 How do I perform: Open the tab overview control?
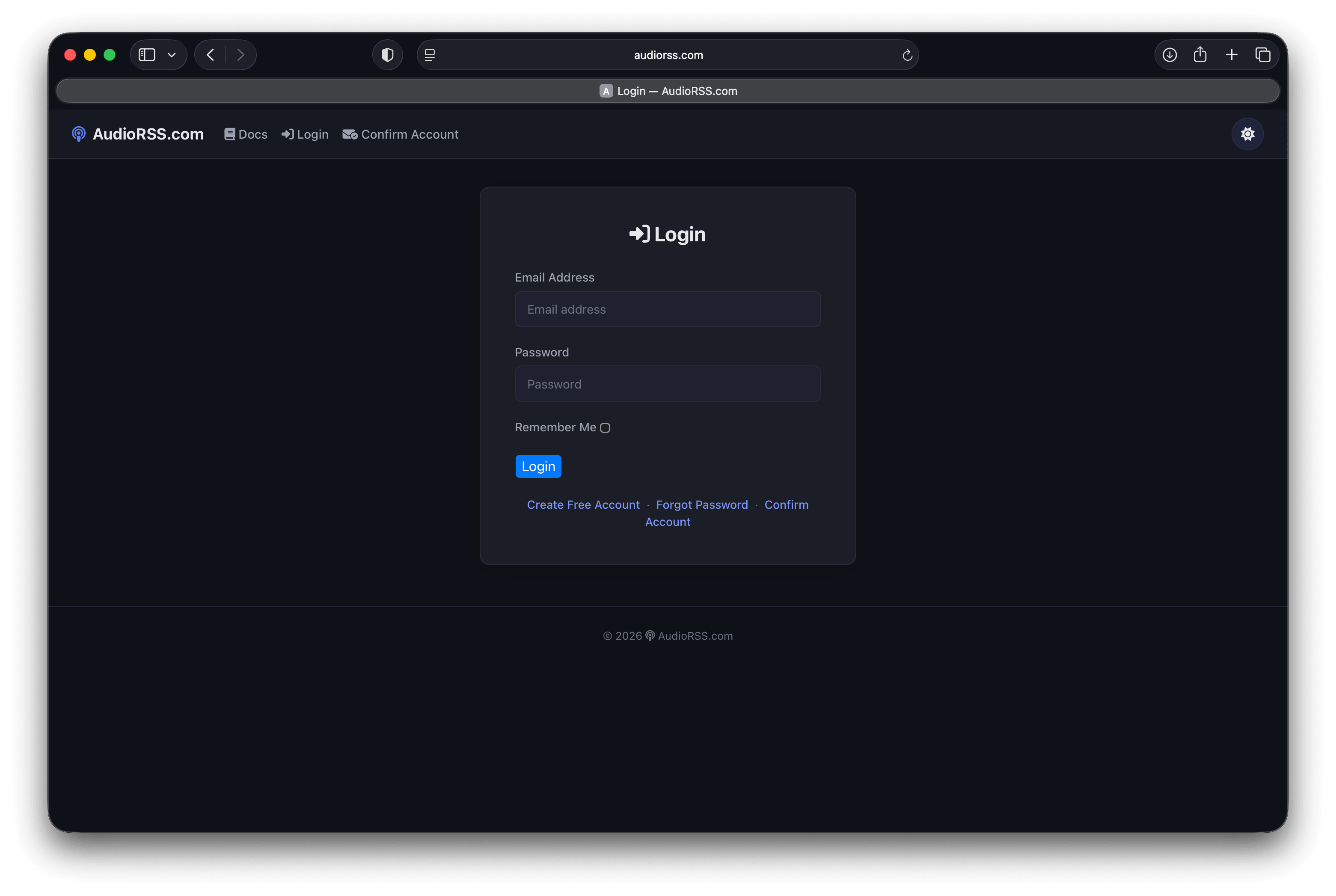point(1263,54)
